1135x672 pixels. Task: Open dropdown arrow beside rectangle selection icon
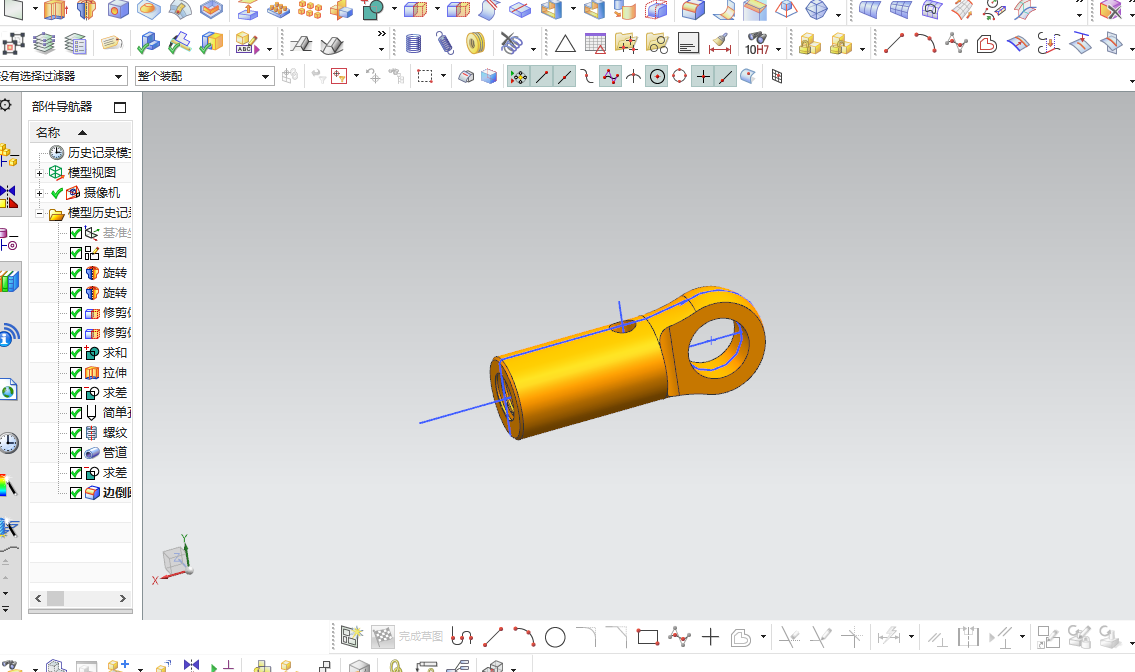(x=443, y=76)
